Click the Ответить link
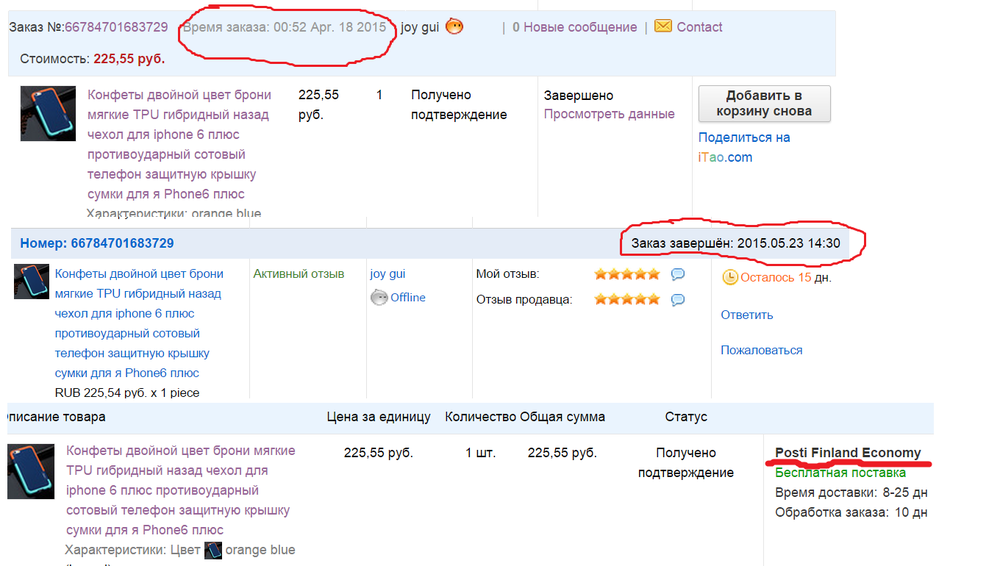The height and width of the screenshot is (566, 1000). [x=746, y=315]
